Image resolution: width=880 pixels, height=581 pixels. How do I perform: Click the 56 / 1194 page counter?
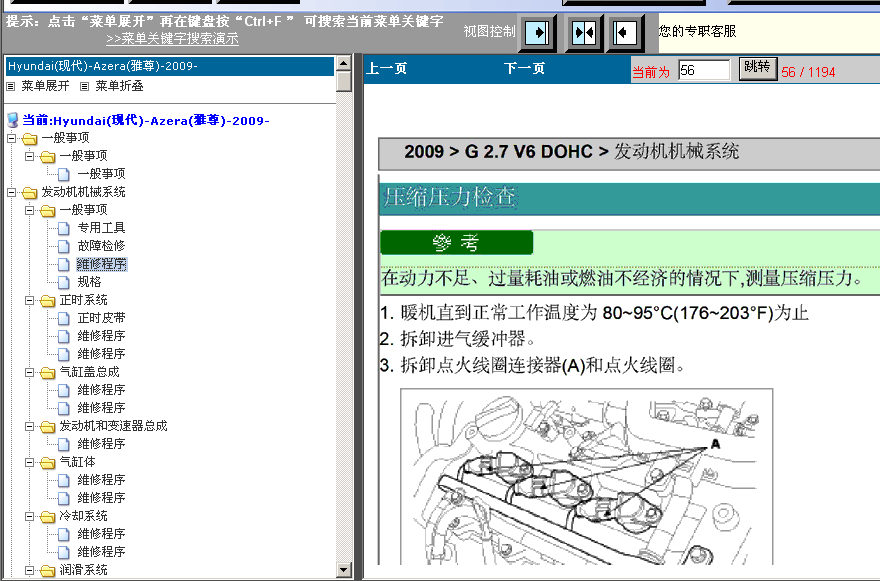pyautogui.click(x=808, y=72)
